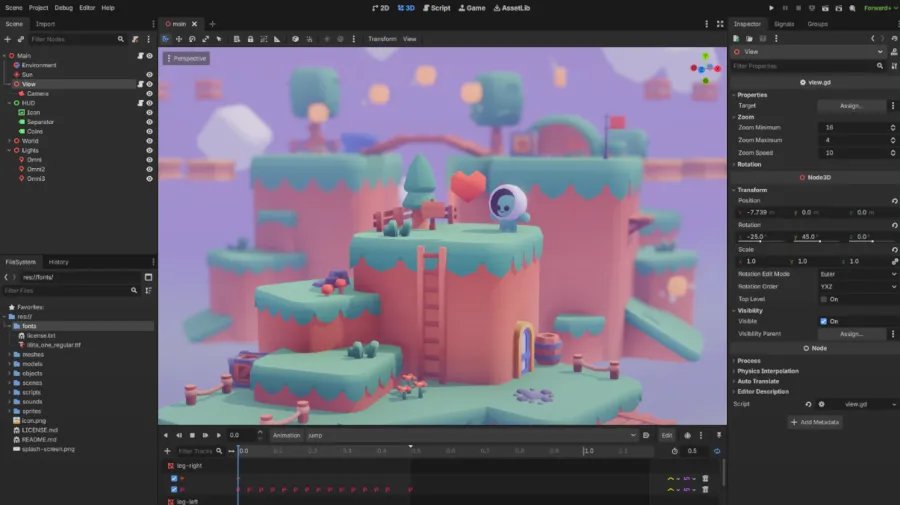Select the Move mode tool in viewport toolbar
The width and height of the screenshot is (900, 505).
pos(178,39)
